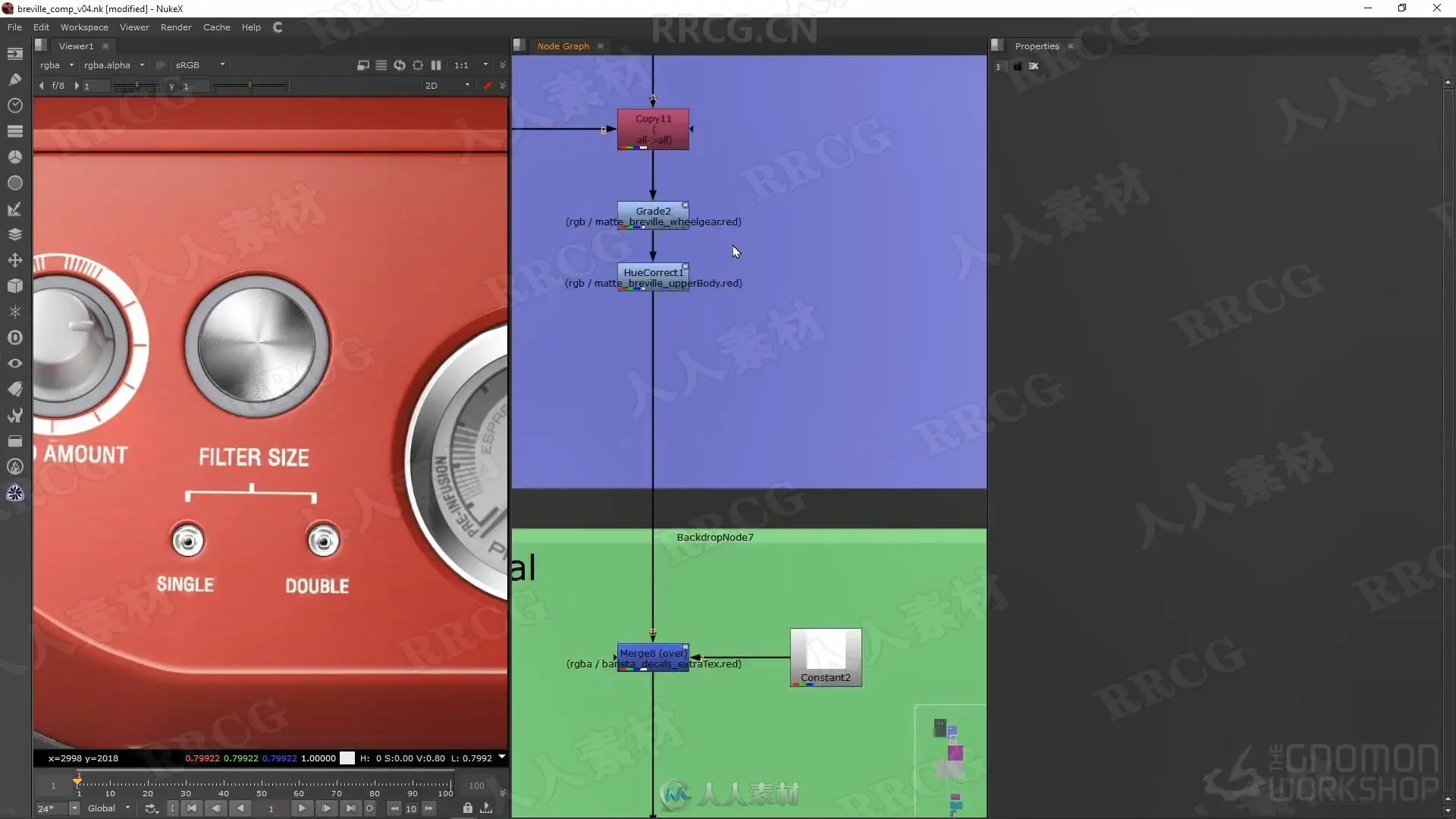The height and width of the screenshot is (819, 1456).
Task: Click the current frame number field
Action: click(x=271, y=808)
